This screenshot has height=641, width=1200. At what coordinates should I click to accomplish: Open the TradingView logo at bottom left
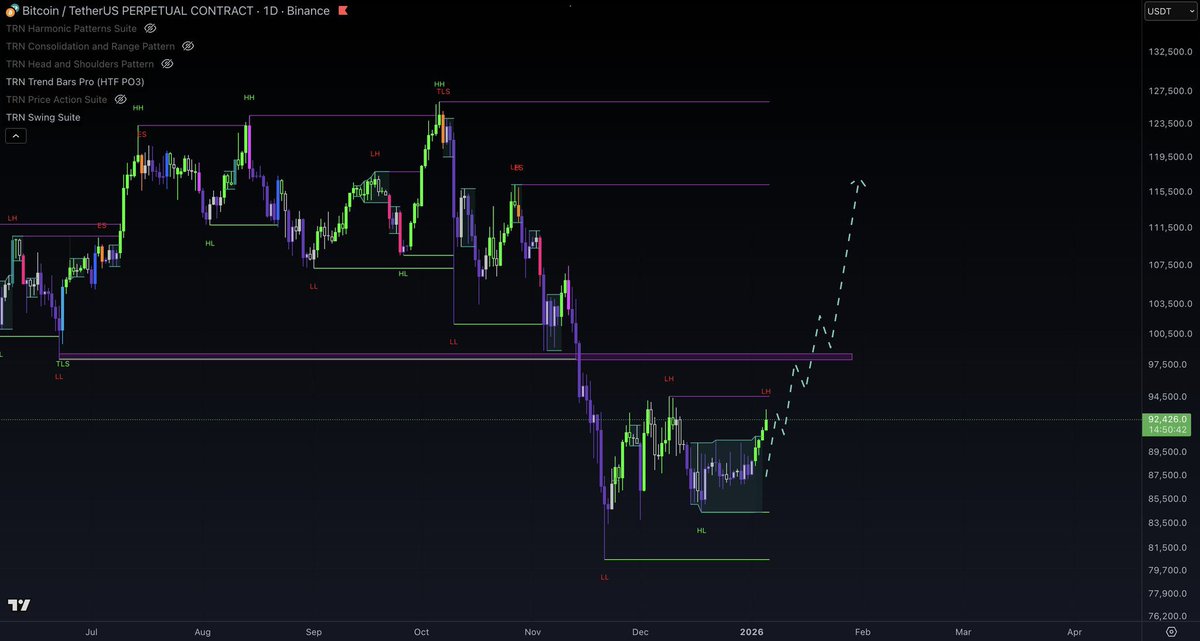[x=18, y=606]
